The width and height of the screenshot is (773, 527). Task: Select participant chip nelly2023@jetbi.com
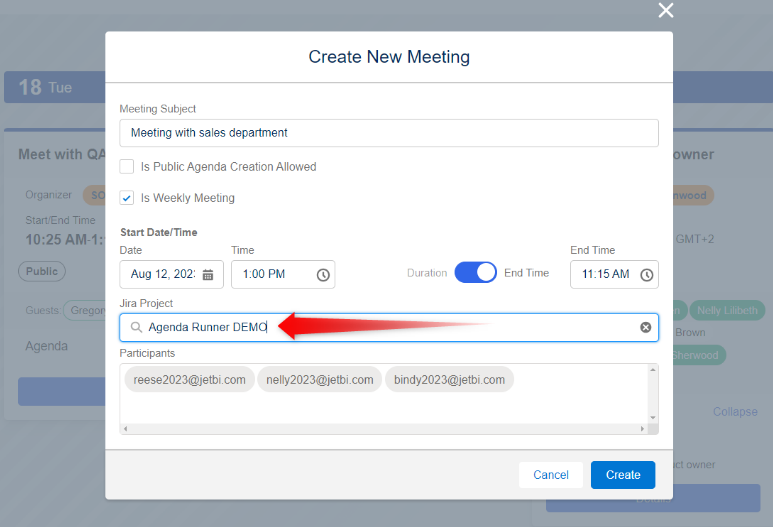319,380
